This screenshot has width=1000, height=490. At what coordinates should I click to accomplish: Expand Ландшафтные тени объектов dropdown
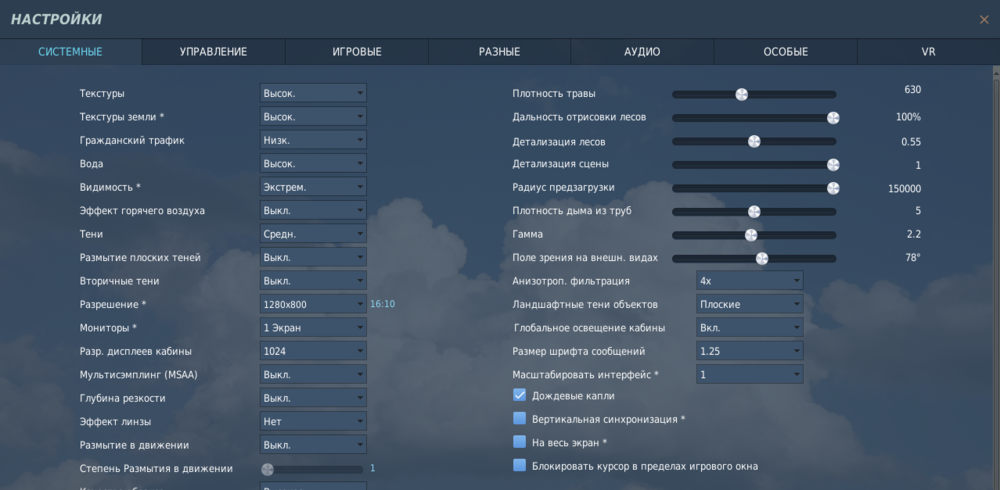coord(749,304)
